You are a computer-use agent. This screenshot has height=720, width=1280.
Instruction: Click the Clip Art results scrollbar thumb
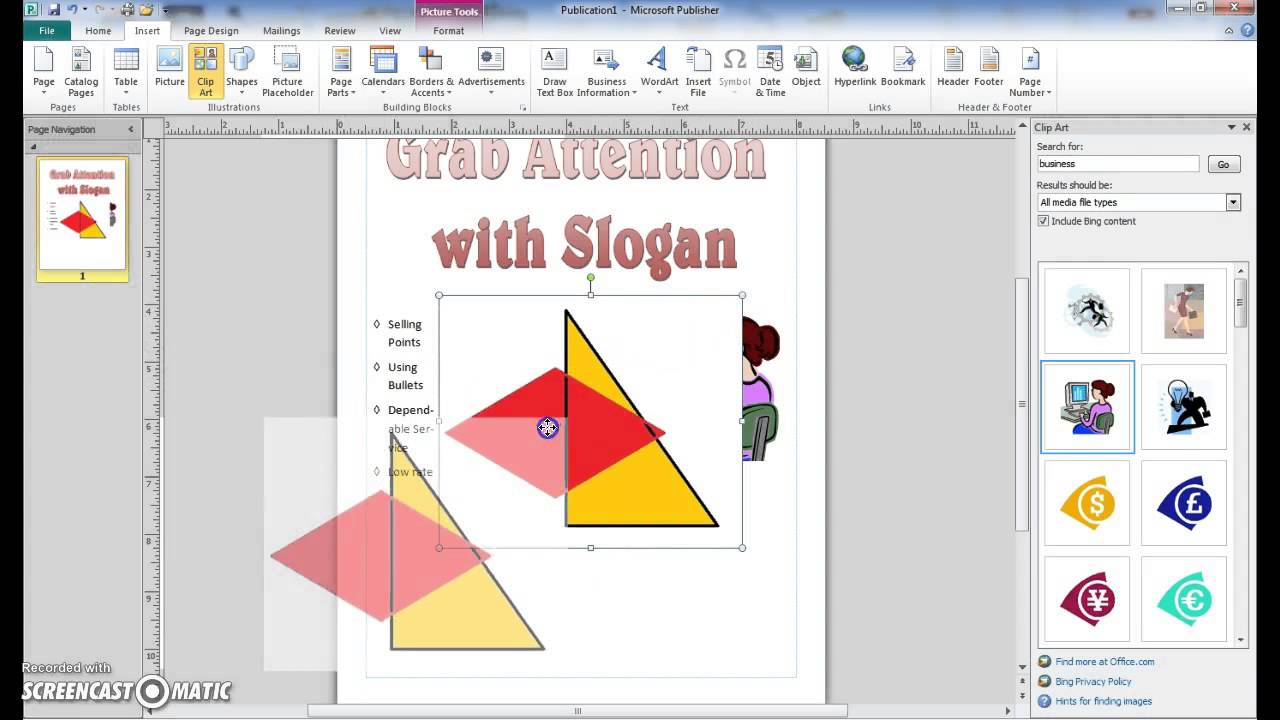pos(1240,303)
